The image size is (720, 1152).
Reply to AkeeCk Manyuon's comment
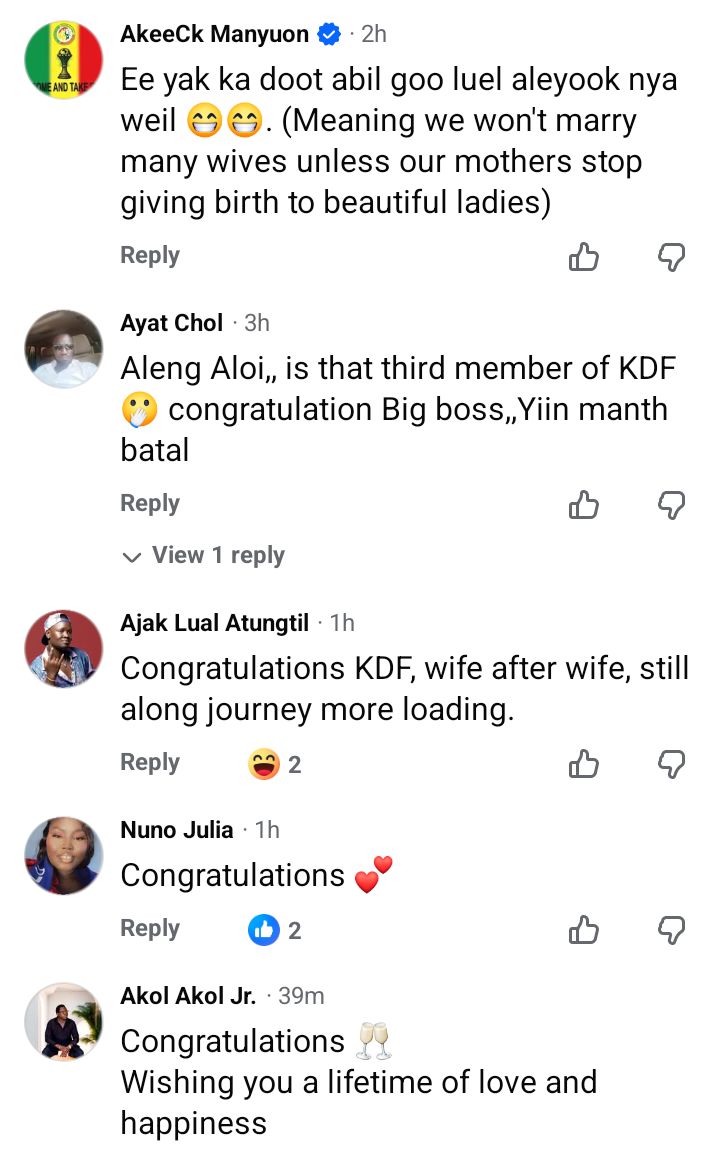click(150, 256)
